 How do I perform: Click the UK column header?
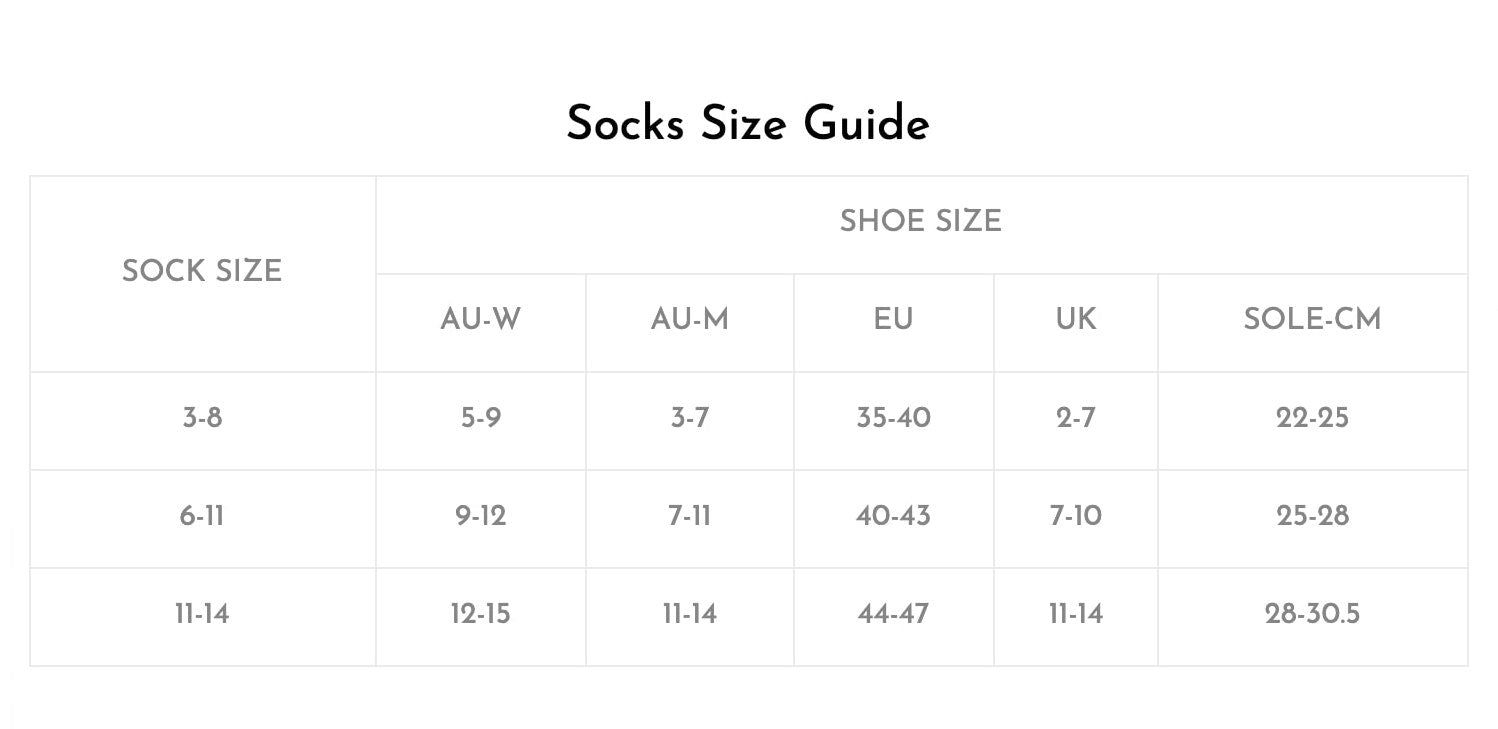(x=1076, y=319)
